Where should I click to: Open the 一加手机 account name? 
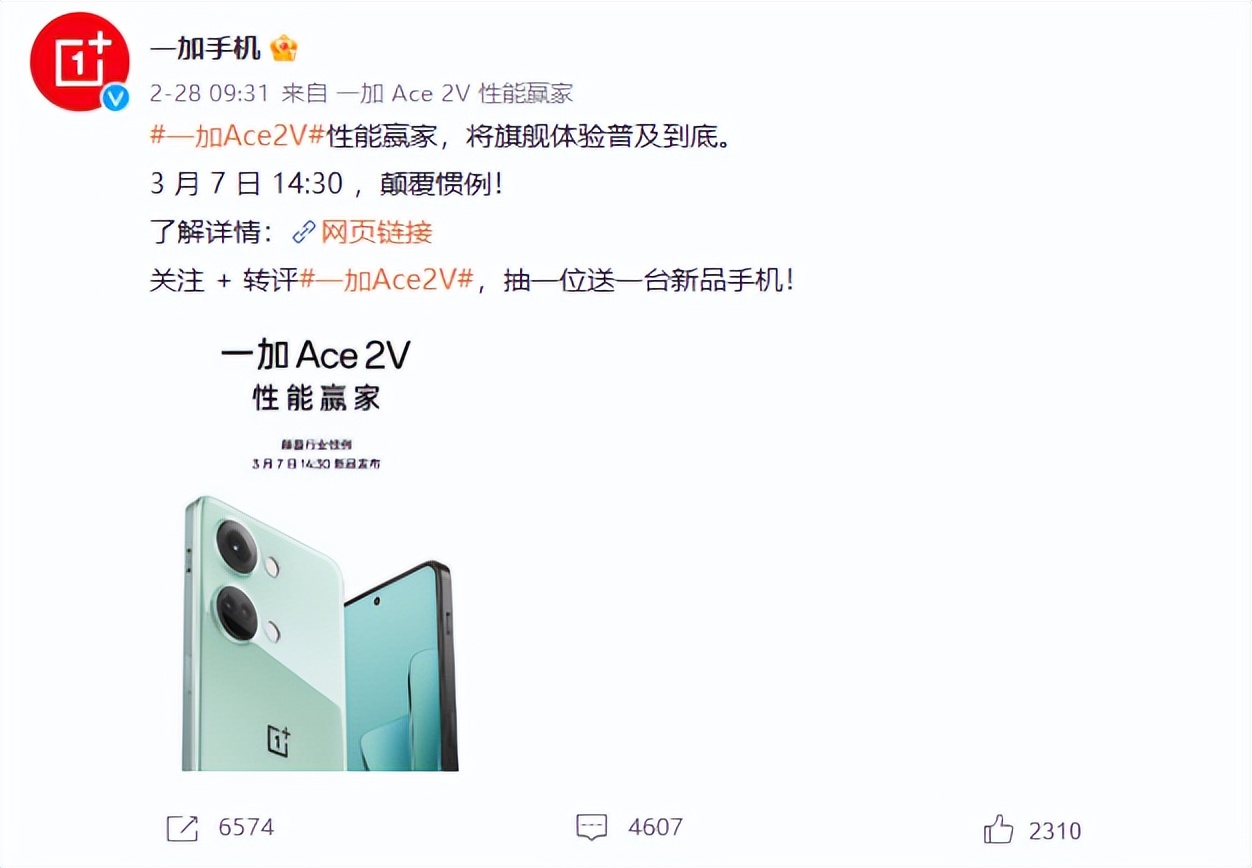click(x=206, y=48)
